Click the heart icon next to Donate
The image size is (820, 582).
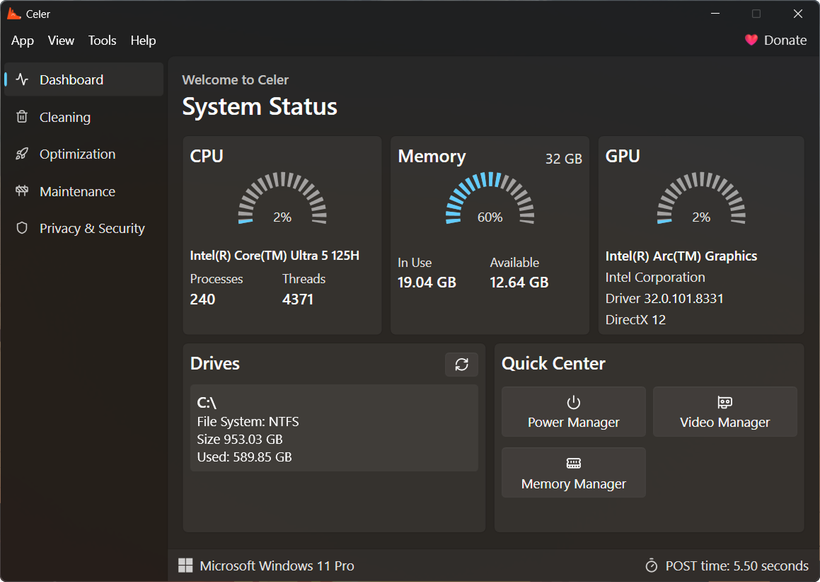(x=751, y=40)
